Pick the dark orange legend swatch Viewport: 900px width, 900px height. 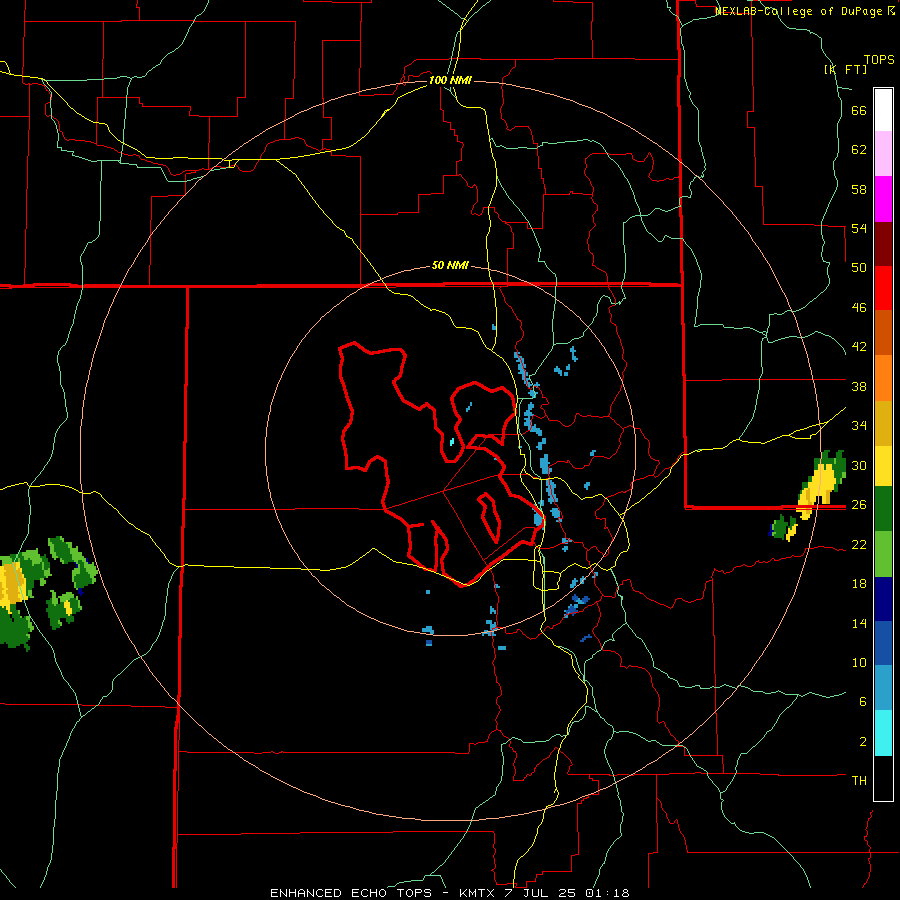[x=883, y=333]
